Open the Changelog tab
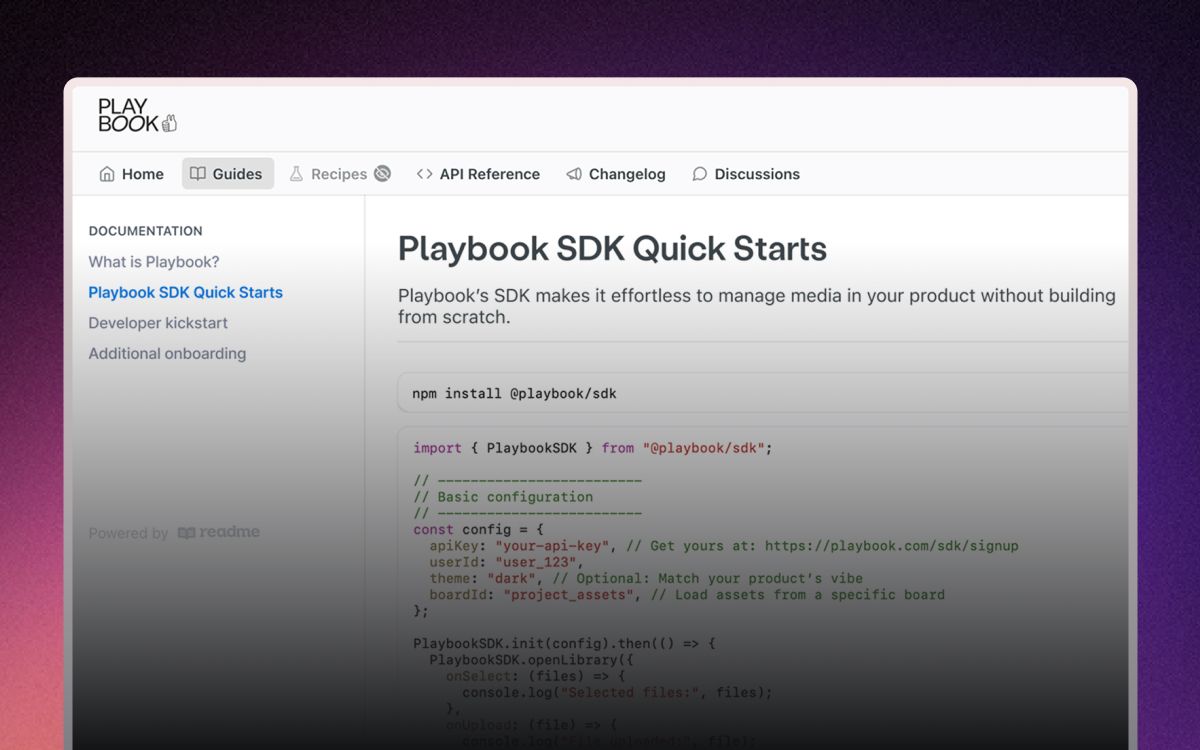The height and width of the screenshot is (750, 1200). (616, 174)
